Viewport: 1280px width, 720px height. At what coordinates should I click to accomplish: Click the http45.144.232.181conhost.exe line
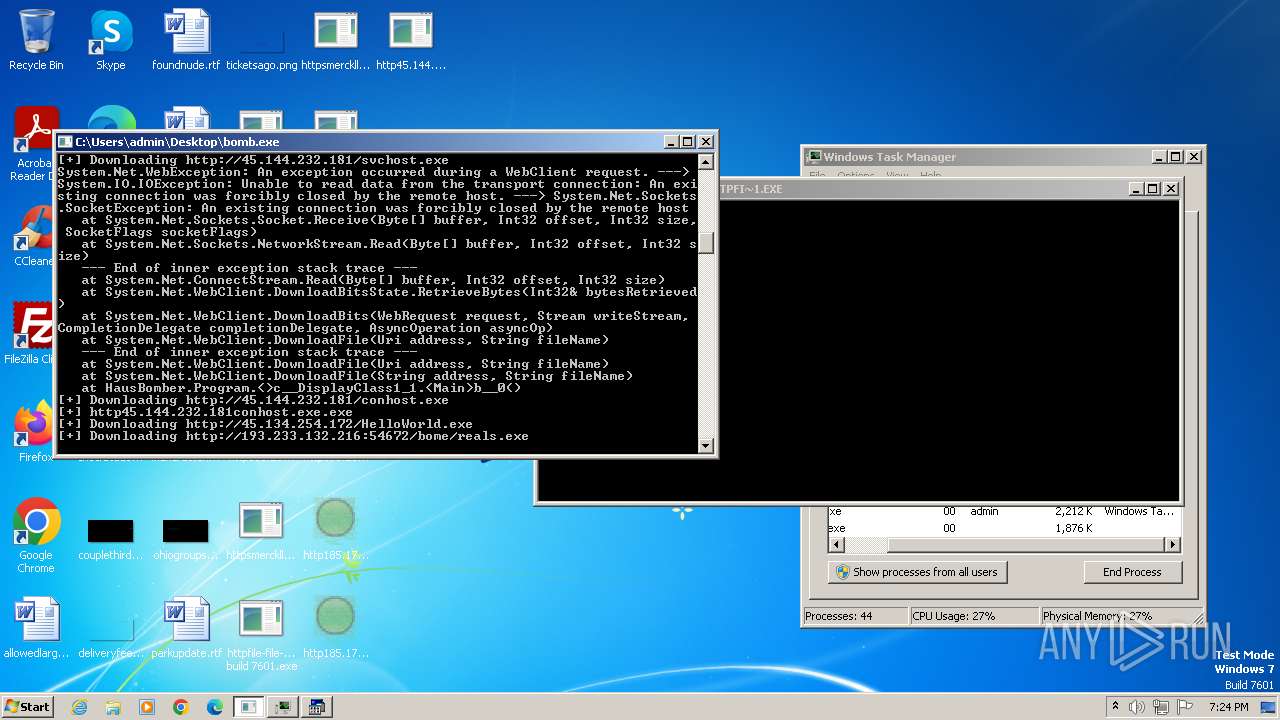coord(205,412)
